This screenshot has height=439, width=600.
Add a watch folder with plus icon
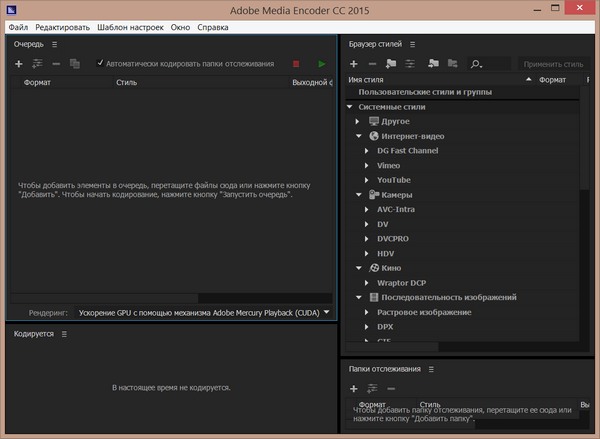(x=354, y=389)
